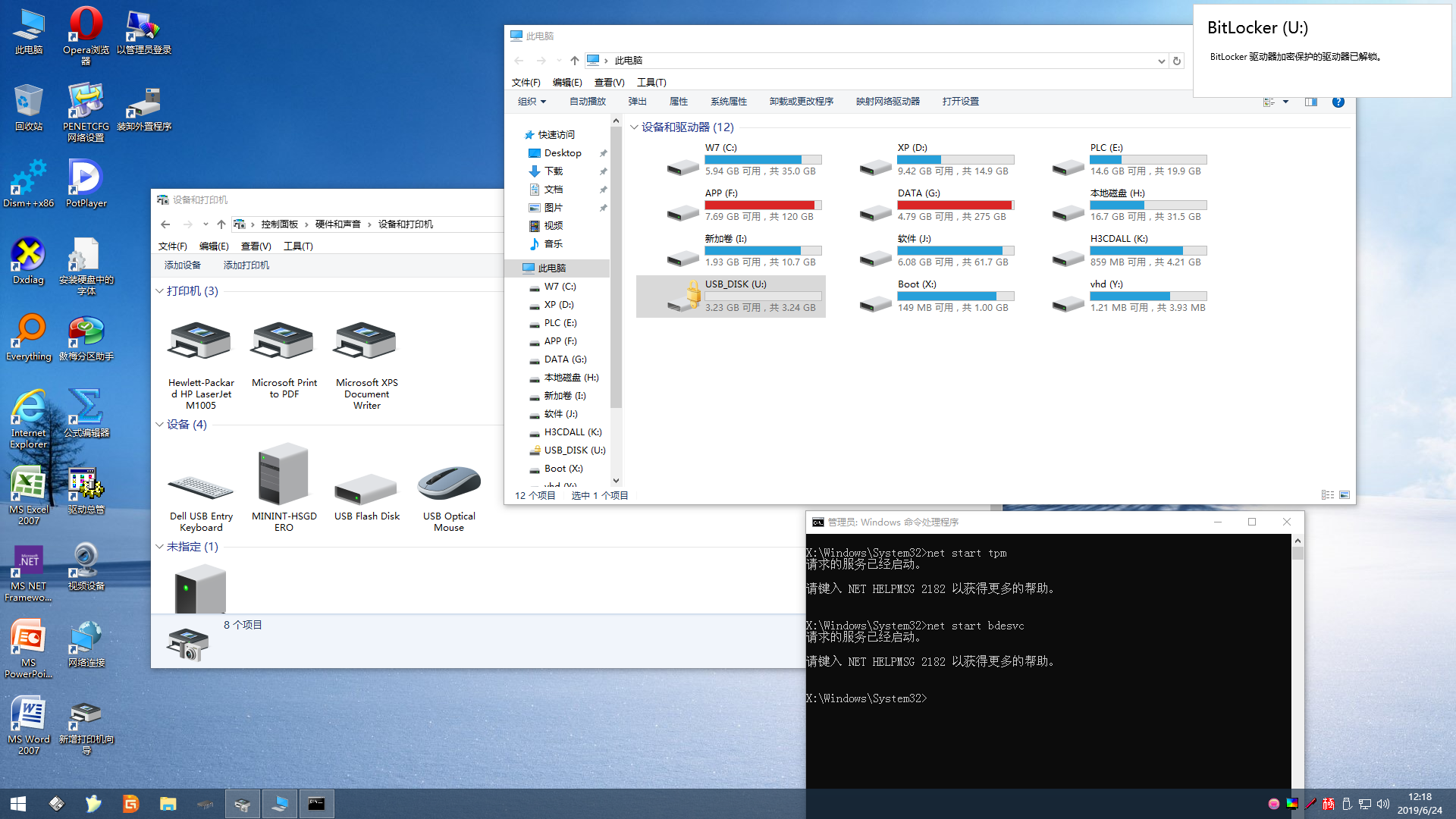Go up one level in This PC window
Screen dimensions: 1456x819
[x=575, y=61]
